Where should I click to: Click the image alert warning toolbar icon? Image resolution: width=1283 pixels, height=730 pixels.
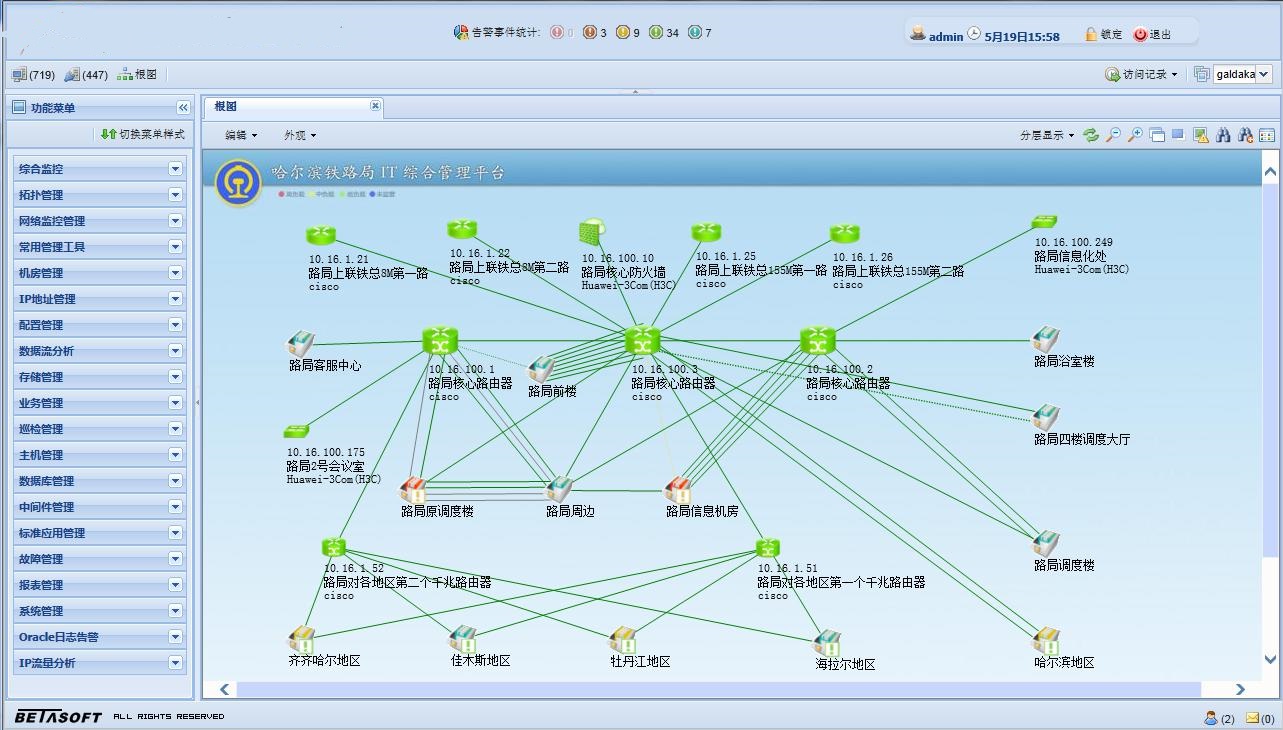(1201, 135)
